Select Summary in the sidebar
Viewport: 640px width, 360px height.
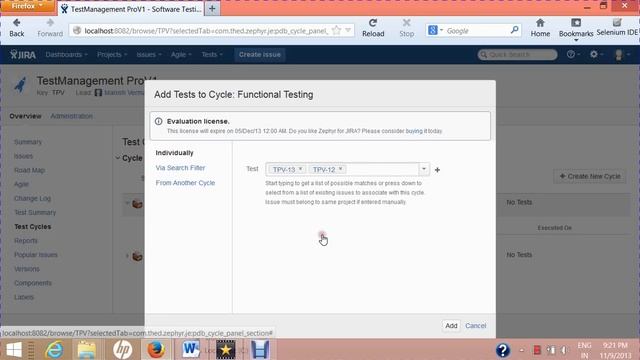coord(28,142)
